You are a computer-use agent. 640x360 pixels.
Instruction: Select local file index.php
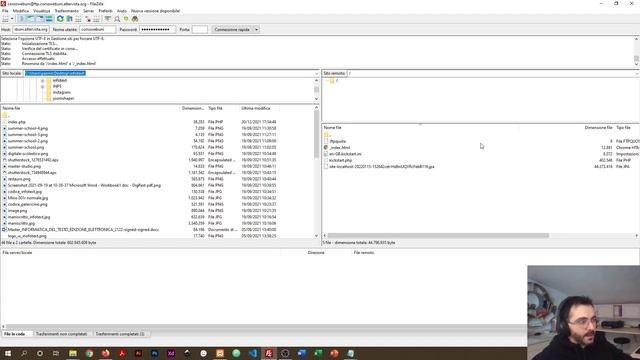tap(16, 122)
